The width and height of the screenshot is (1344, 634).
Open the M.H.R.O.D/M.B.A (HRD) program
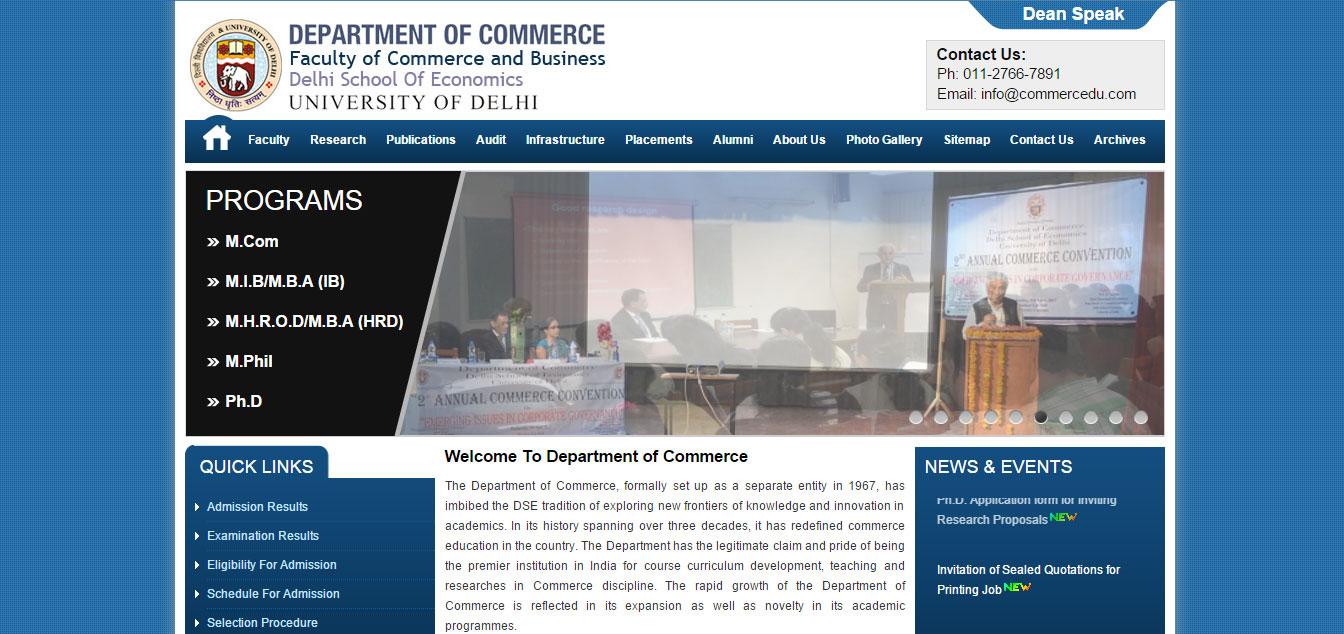(x=314, y=321)
